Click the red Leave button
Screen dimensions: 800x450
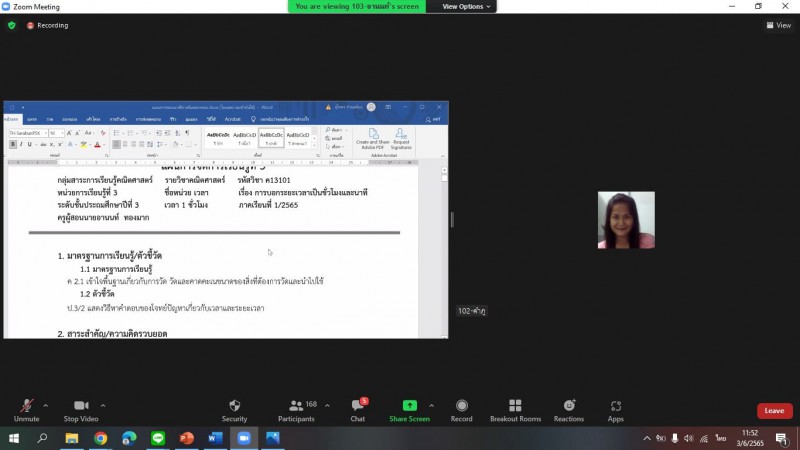pyautogui.click(x=774, y=411)
